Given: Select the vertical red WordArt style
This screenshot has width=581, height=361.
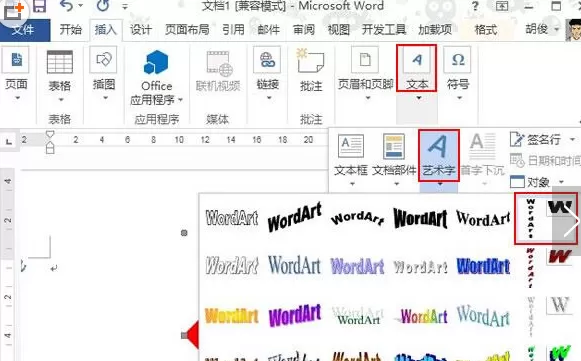Looking at the screenshot, I should 531,268.
